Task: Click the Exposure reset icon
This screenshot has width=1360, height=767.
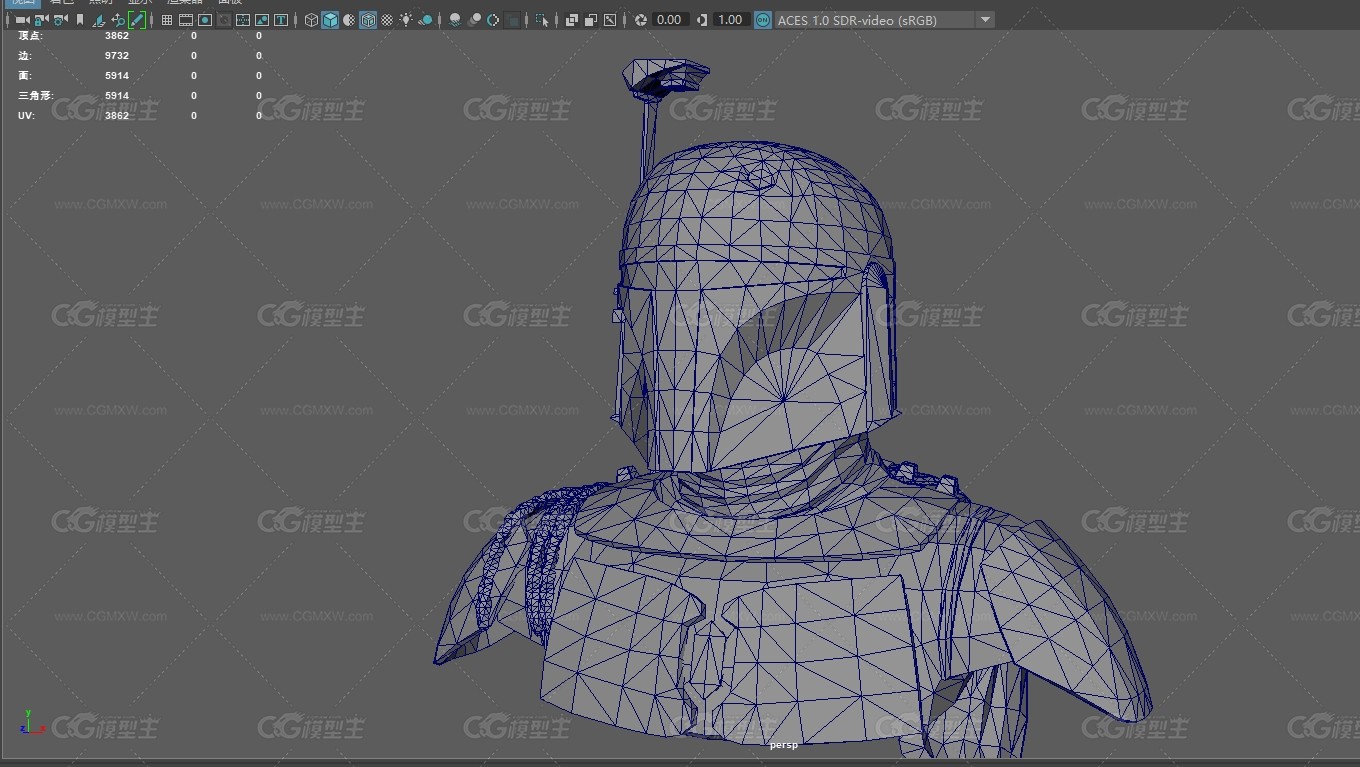Action: click(641, 20)
